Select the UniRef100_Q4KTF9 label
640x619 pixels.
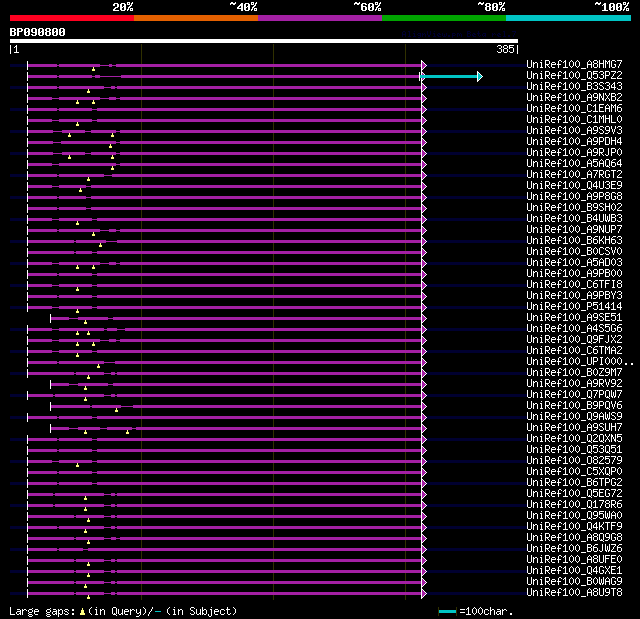pyautogui.click(x=574, y=526)
